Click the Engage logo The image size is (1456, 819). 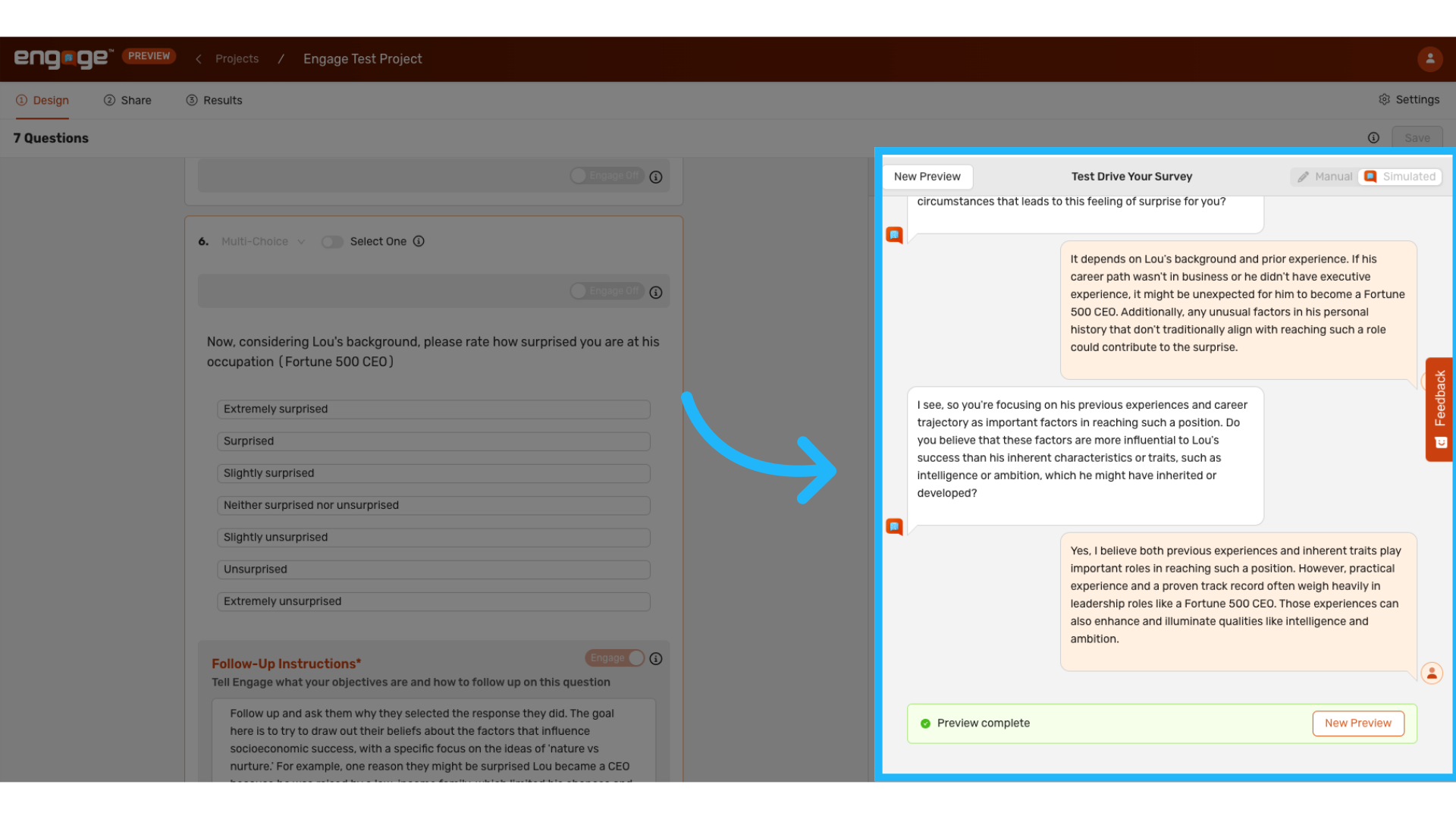pyautogui.click(x=64, y=58)
